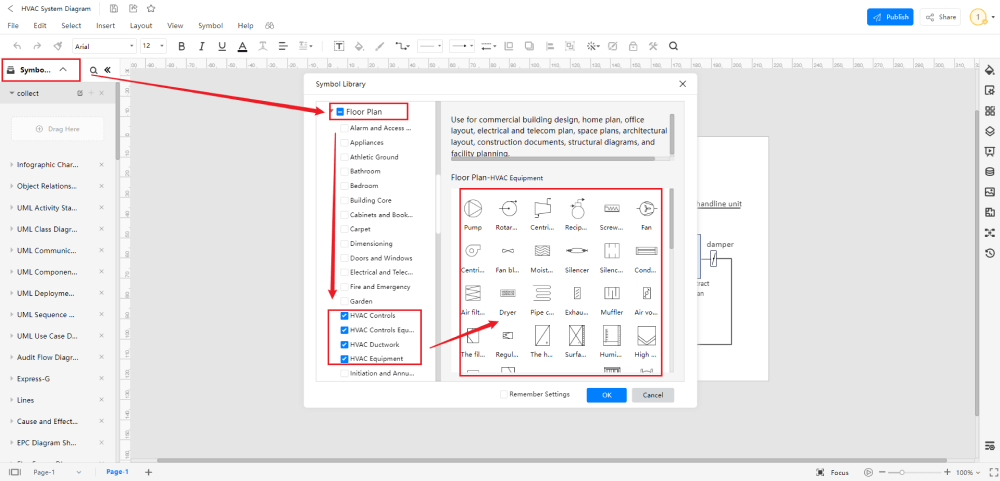Image resolution: width=1000 pixels, height=481 pixels.
Task: Collapse the Symbol panel chevron
Action: tap(62, 70)
